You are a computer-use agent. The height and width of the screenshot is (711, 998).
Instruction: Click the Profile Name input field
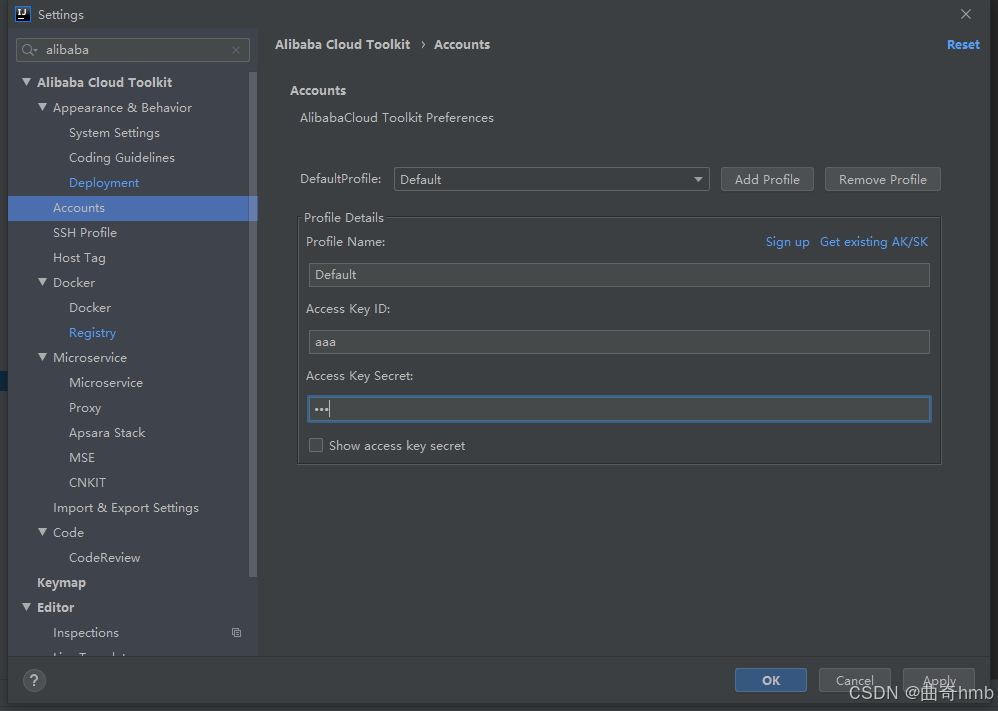click(619, 275)
